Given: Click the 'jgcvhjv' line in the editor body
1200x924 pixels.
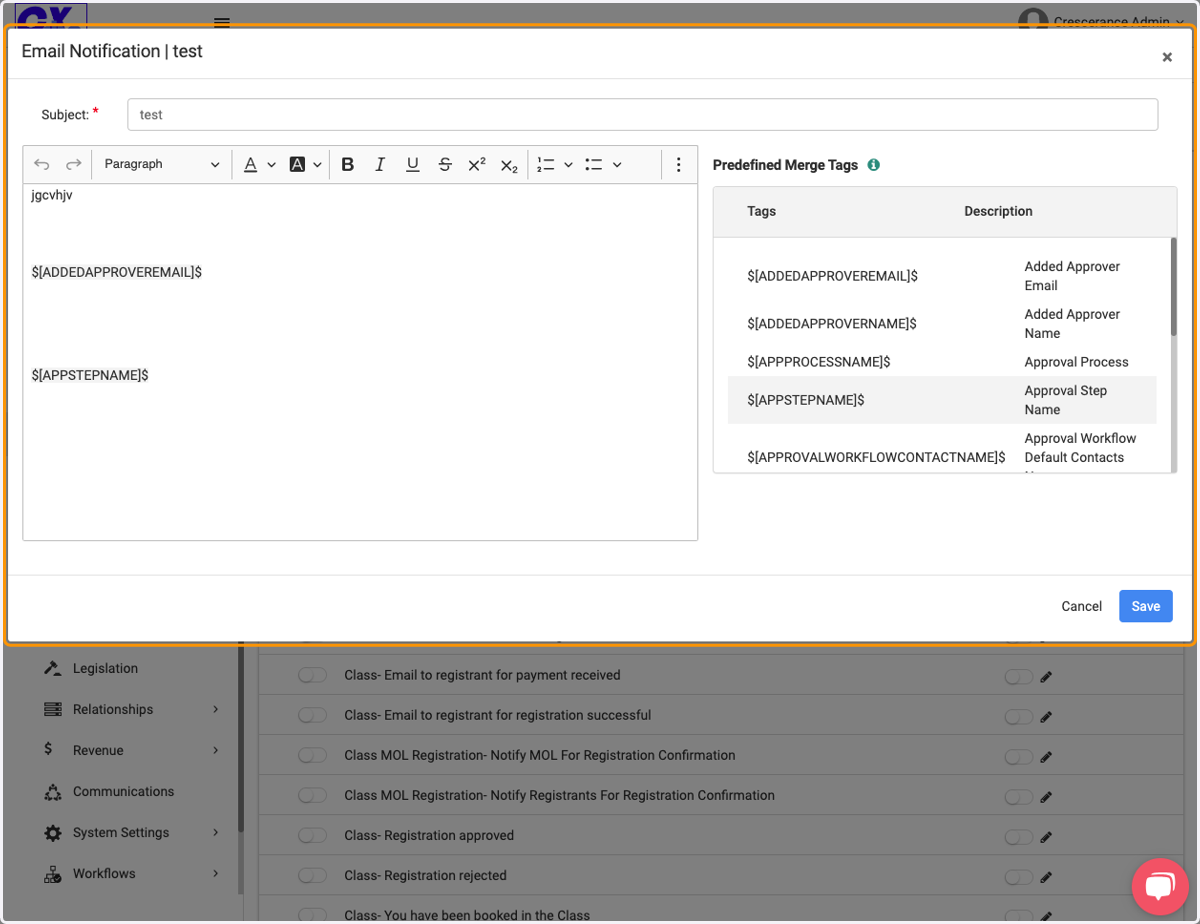Looking at the screenshot, I should point(52,195).
